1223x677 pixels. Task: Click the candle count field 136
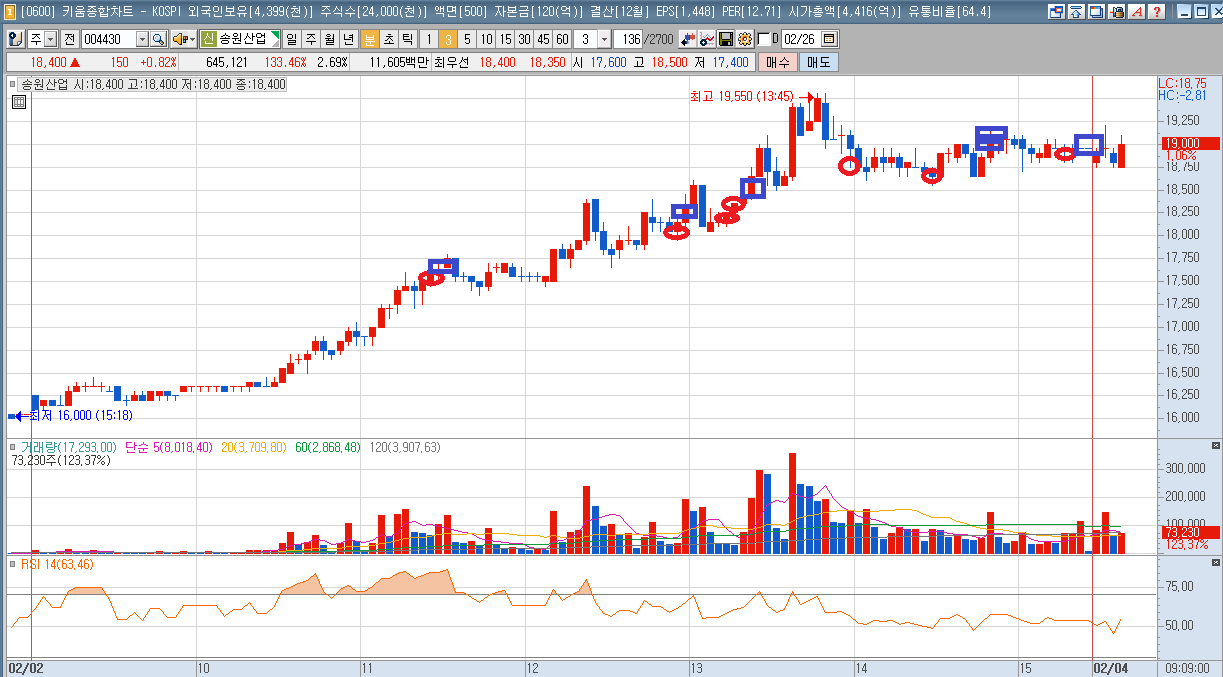tap(627, 39)
